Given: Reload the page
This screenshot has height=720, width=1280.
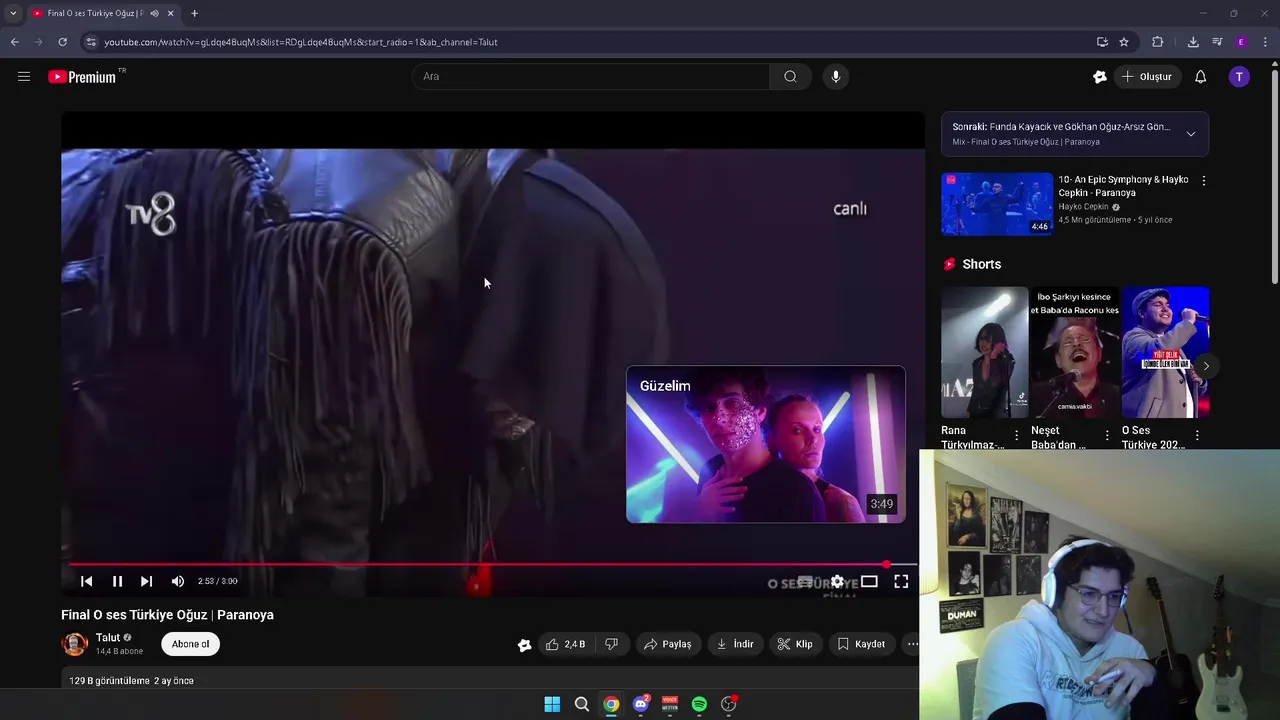Looking at the screenshot, I should pyautogui.click(x=62, y=42).
